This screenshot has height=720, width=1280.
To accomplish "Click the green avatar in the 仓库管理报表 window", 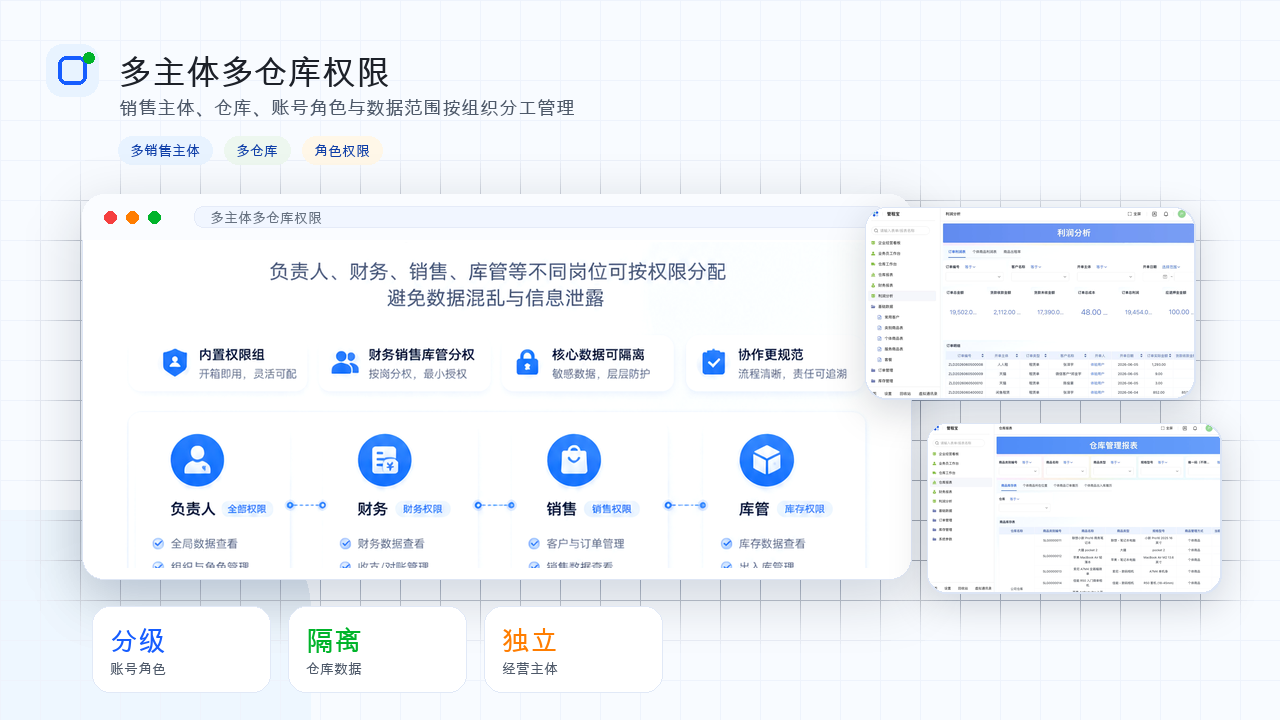I will 1209,428.
